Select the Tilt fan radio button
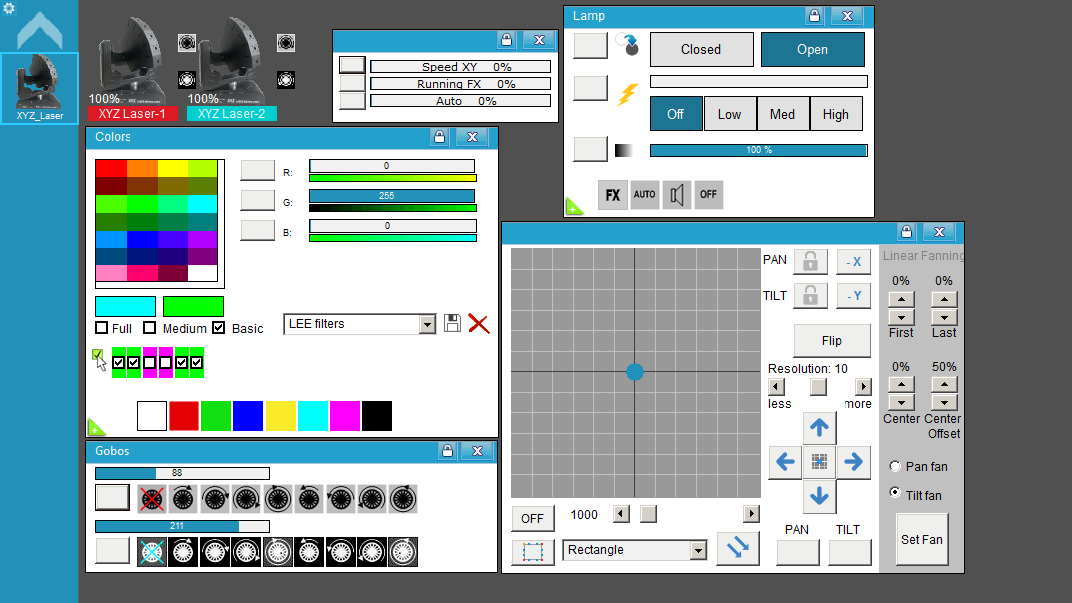The width and height of the screenshot is (1072, 603). [895, 492]
